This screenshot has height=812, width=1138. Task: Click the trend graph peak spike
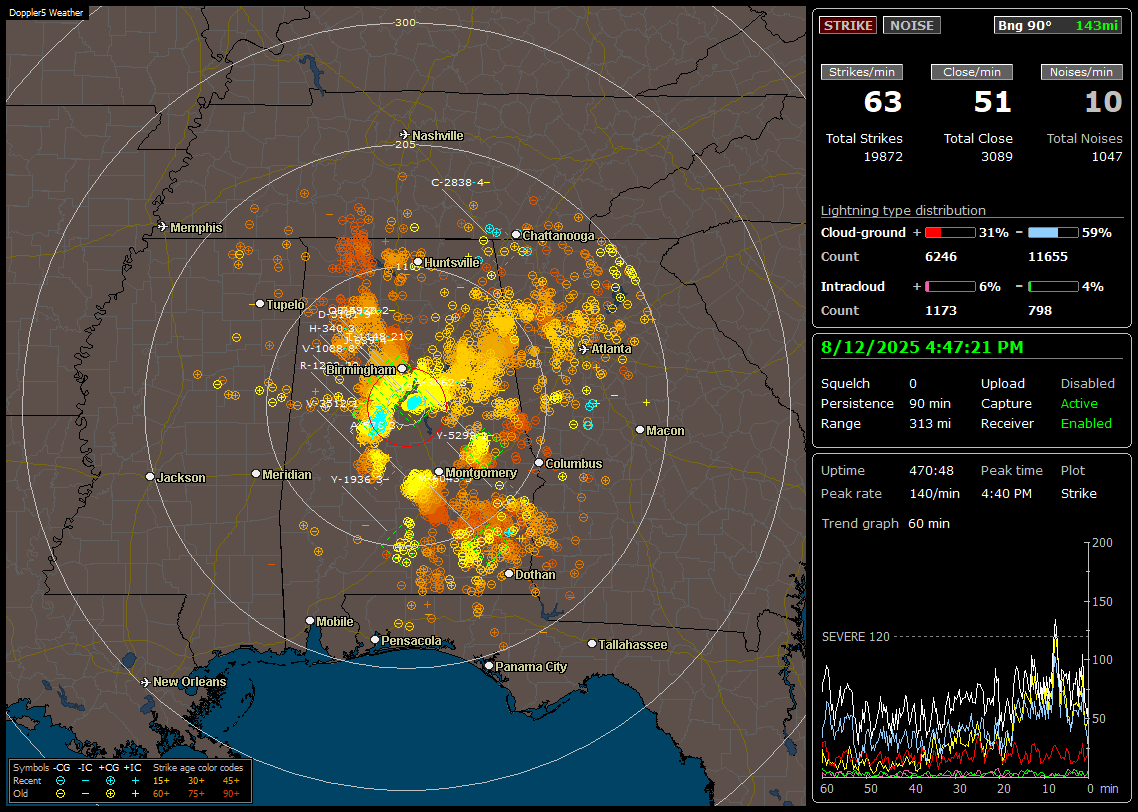coord(1055,623)
